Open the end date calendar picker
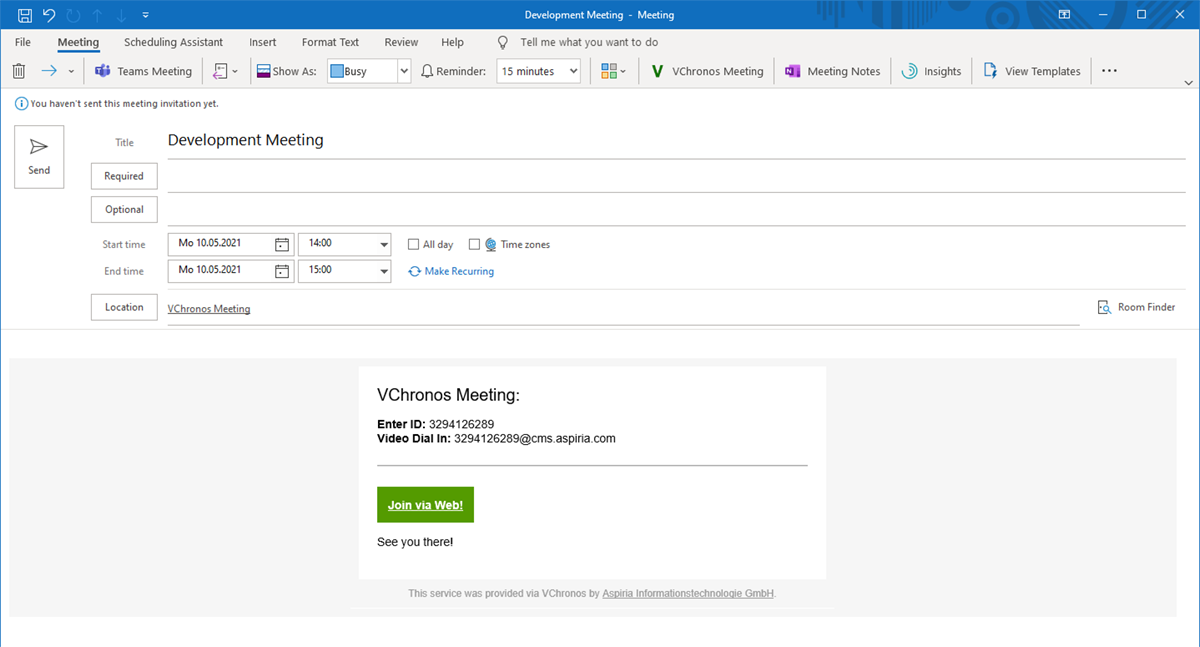Screen dimensions: 1200x647 pos(283,271)
